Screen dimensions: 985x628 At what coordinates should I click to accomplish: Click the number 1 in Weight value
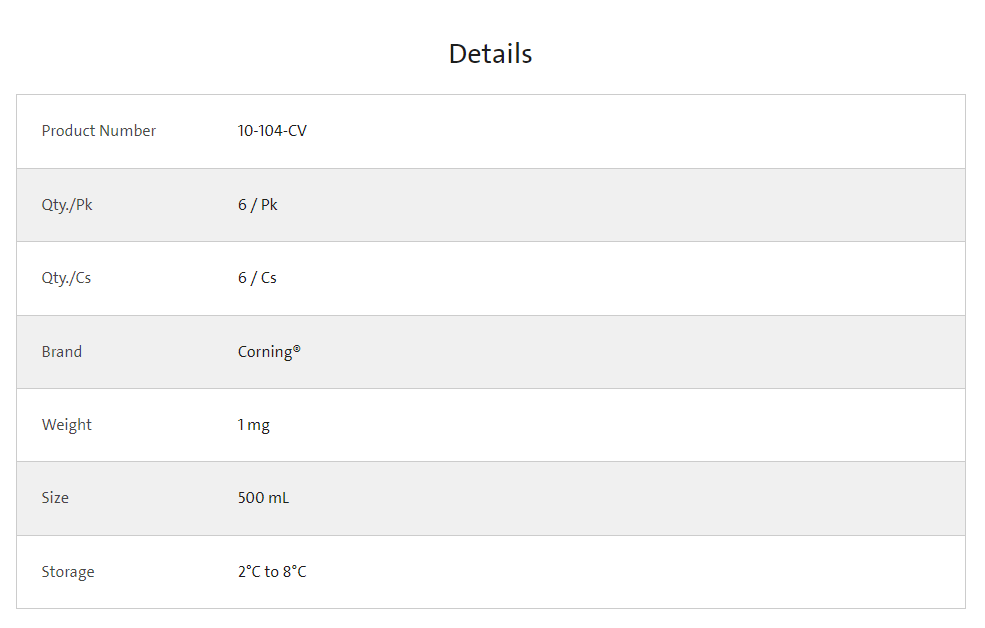tap(241, 425)
